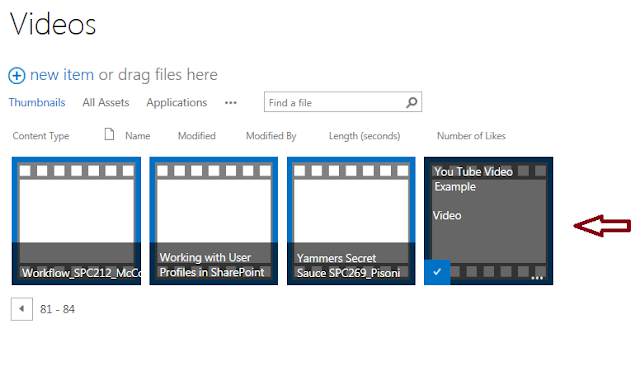Sort by Length (seconds) column

point(364,136)
